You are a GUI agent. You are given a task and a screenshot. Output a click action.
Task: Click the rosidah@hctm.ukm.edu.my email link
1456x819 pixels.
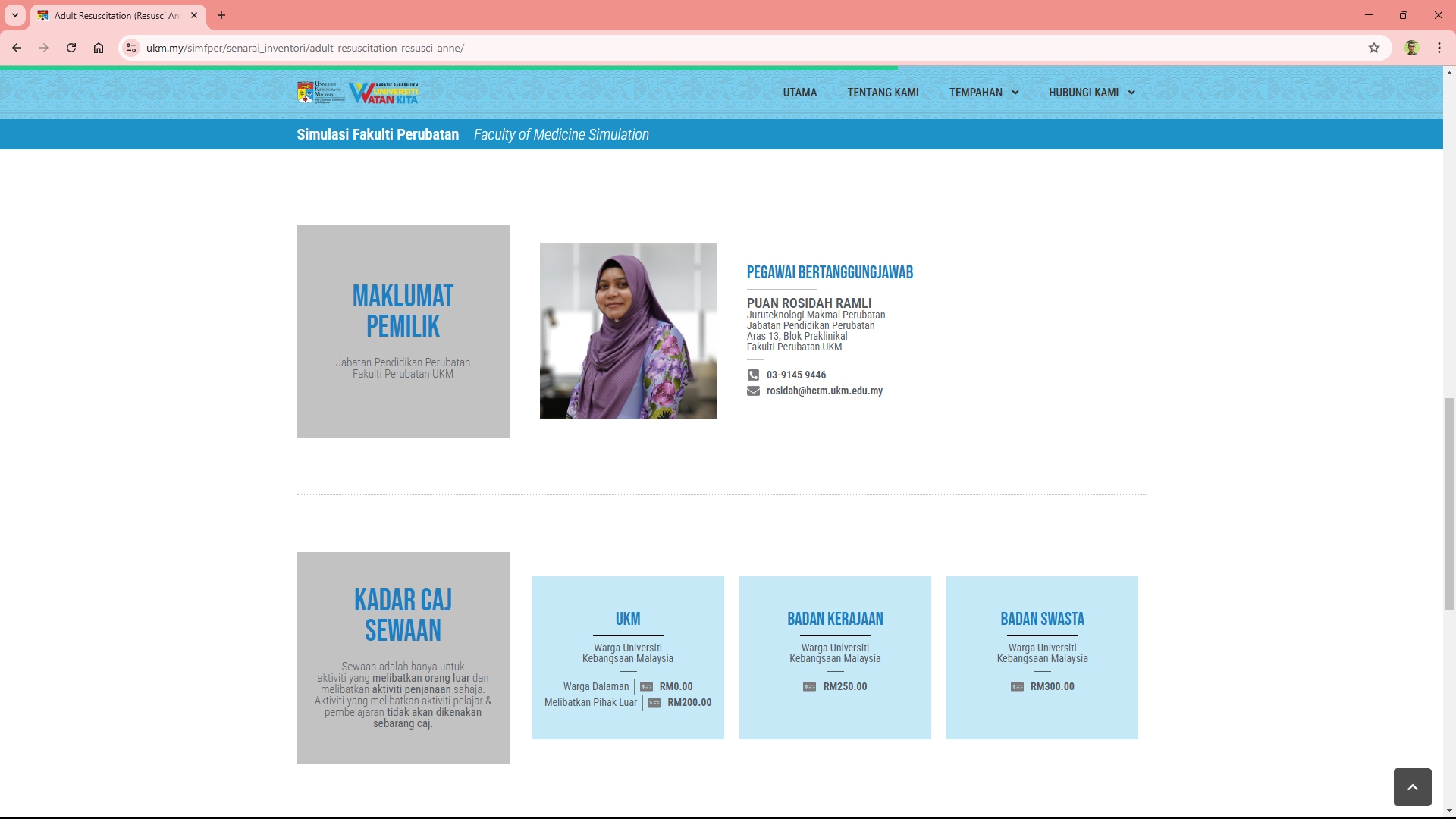click(x=824, y=391)
